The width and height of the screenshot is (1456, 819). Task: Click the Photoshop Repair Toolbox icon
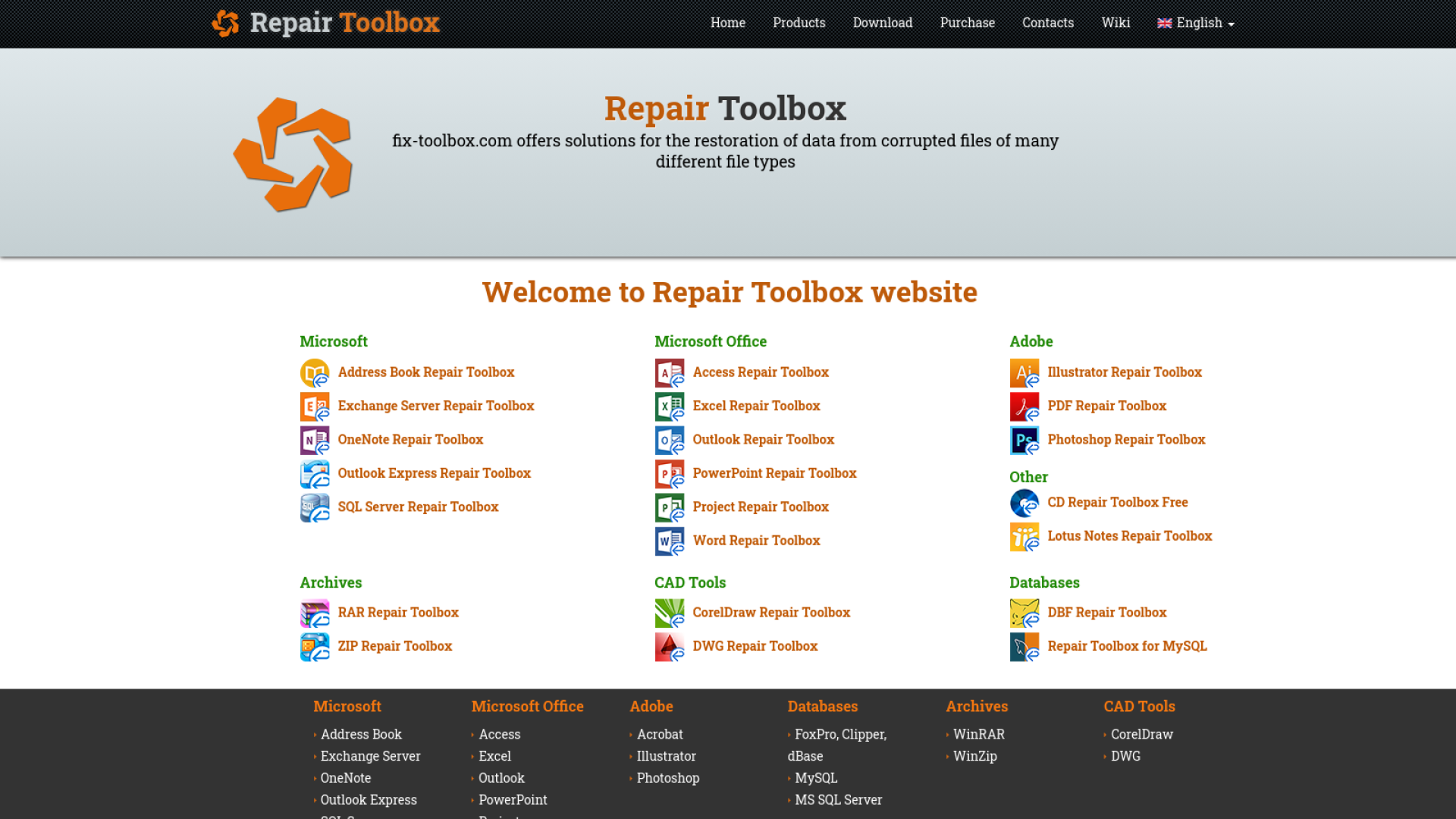pos(1024,440)
